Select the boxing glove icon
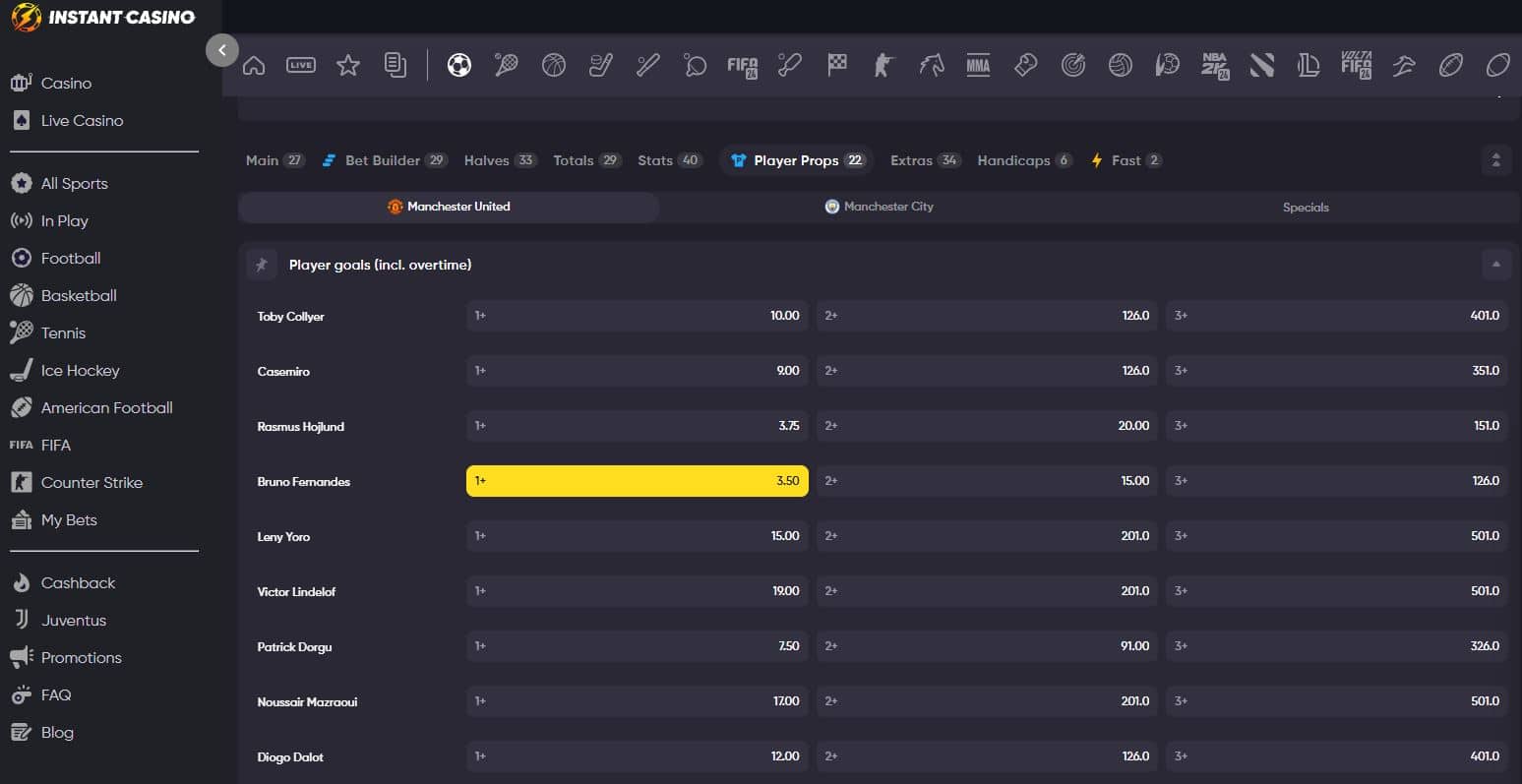The height and width of the screenshot is (784, 1522). click(x=1026, y=66)
